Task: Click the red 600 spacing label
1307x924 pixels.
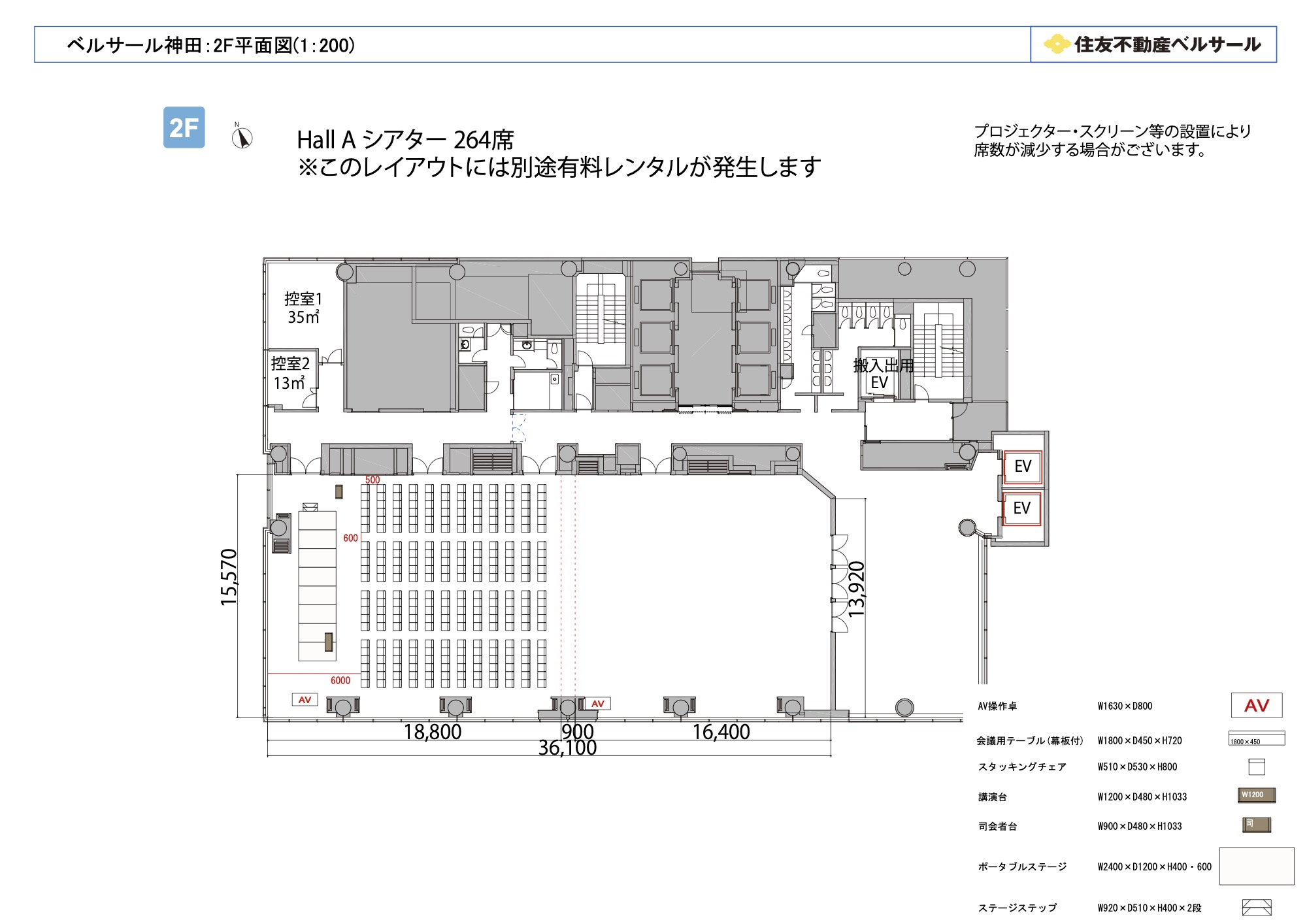Action: 351,538
